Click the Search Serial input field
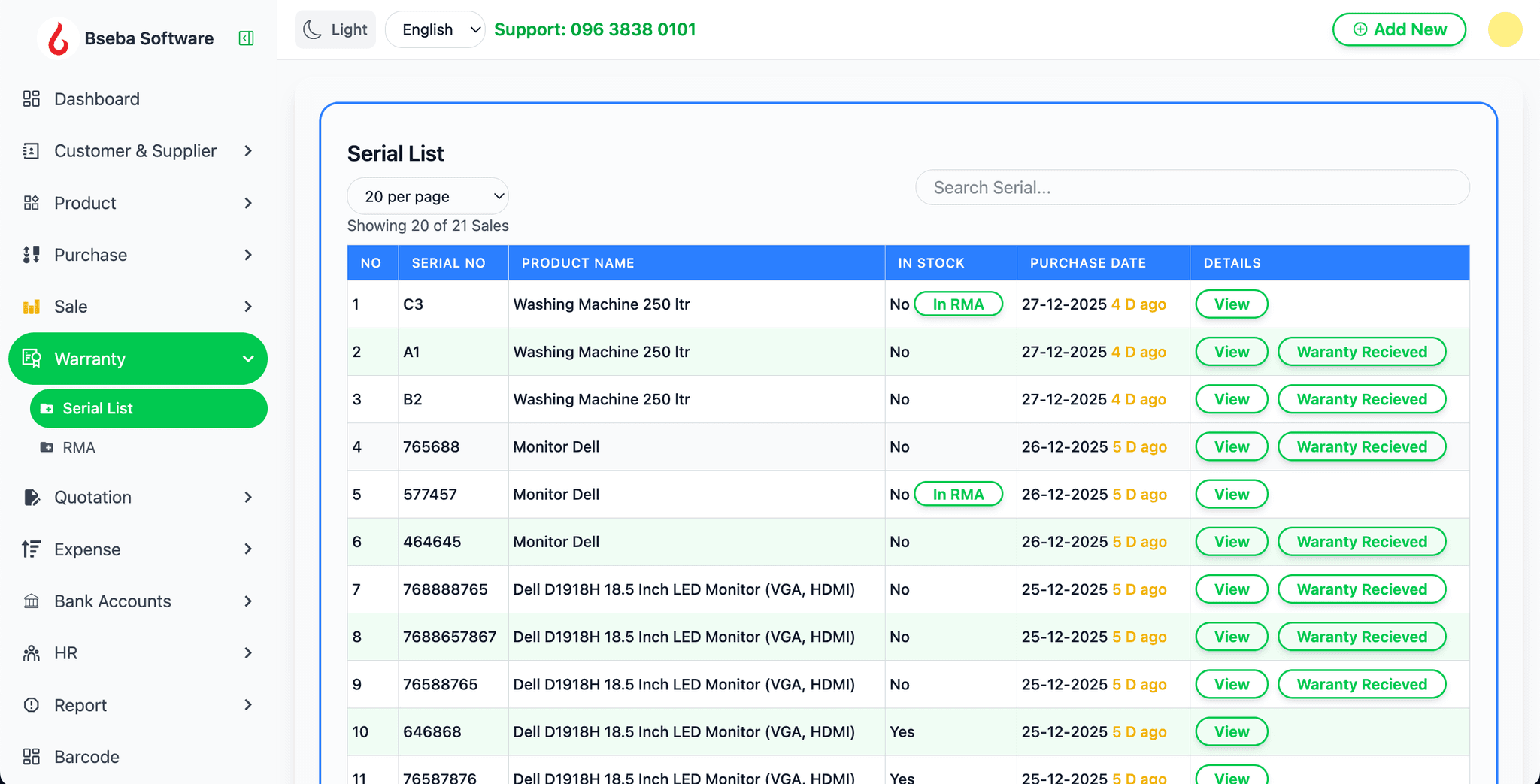Viewport: 1540px width, 784px height. [x=1192, y=188]
